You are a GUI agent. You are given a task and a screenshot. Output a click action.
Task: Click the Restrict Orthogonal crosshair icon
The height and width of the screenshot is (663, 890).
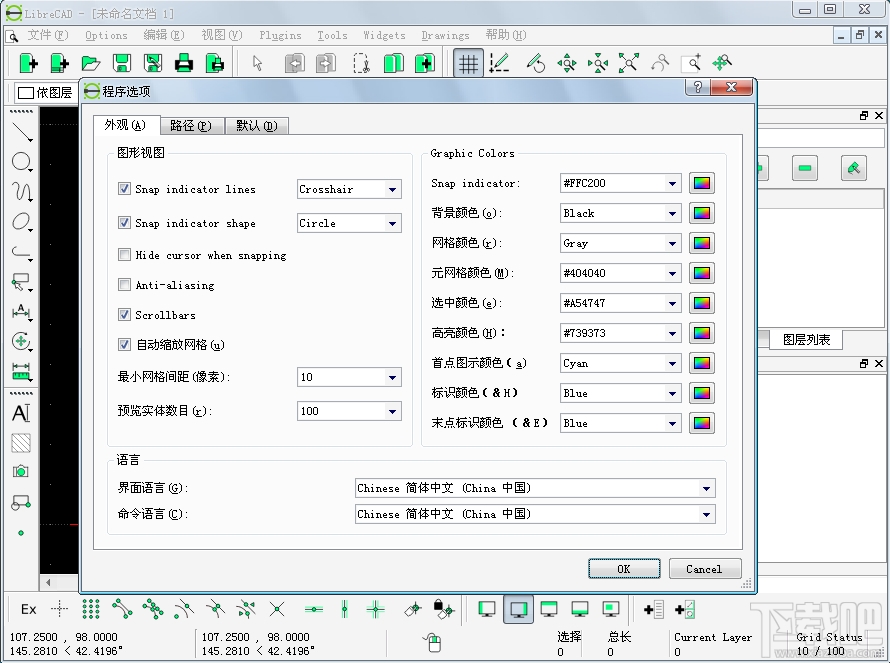point(375,609)
